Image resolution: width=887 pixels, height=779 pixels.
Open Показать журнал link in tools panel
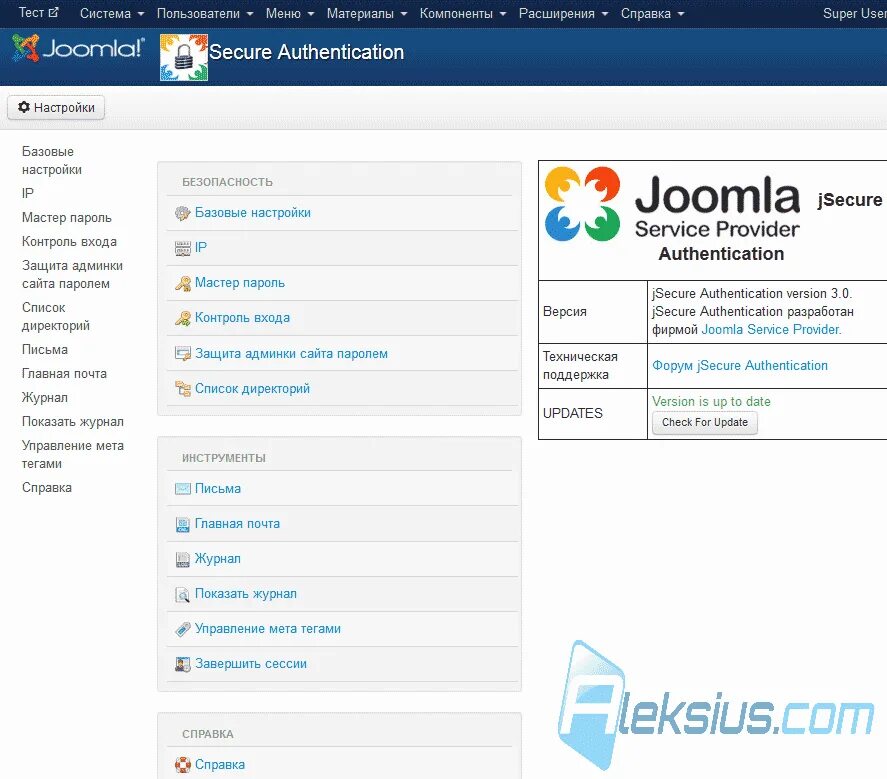246,594
